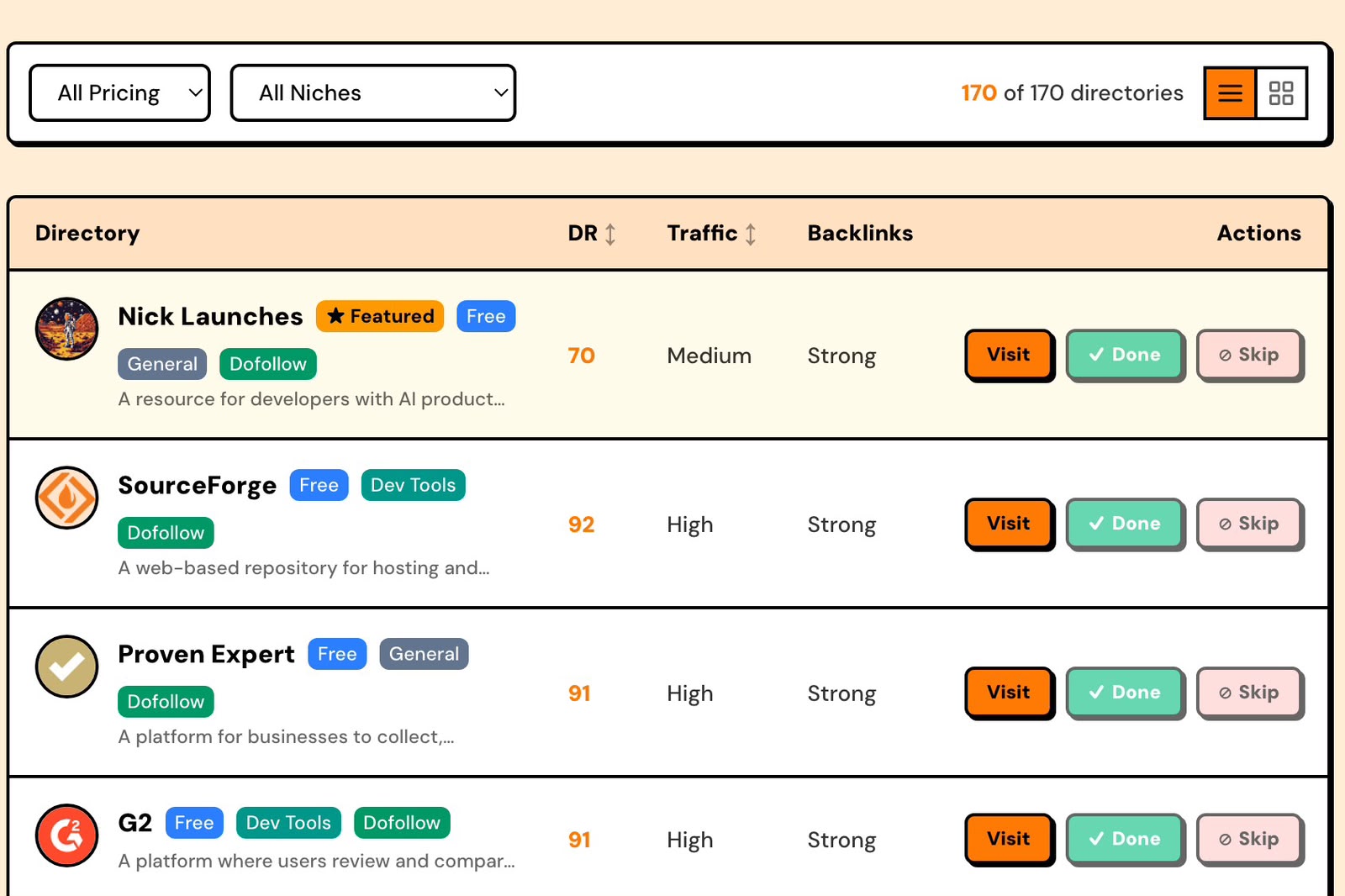The height and width of the screenshot is (896, 1345).
Task: Click the G2 title
Action: (134, 823)
